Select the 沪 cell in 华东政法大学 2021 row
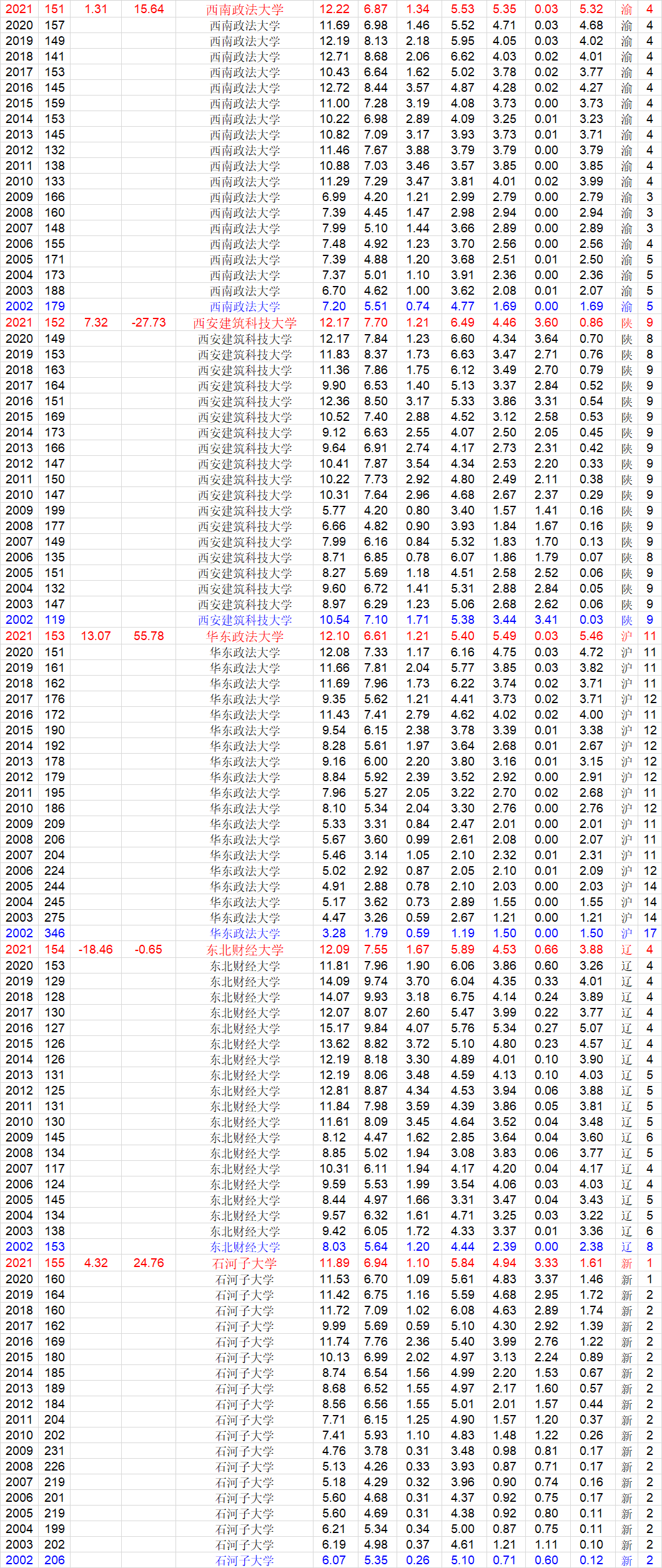Viewport: 662px width, 1568px height. tap(626, 636)
